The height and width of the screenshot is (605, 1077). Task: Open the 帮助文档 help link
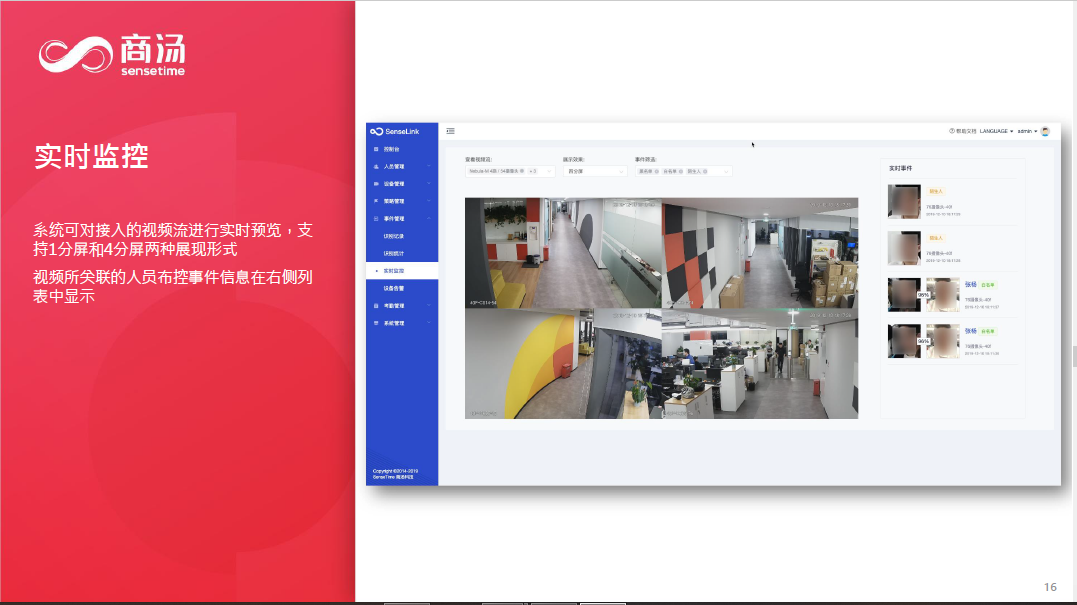pyautogui.click(x=966, y=131)
